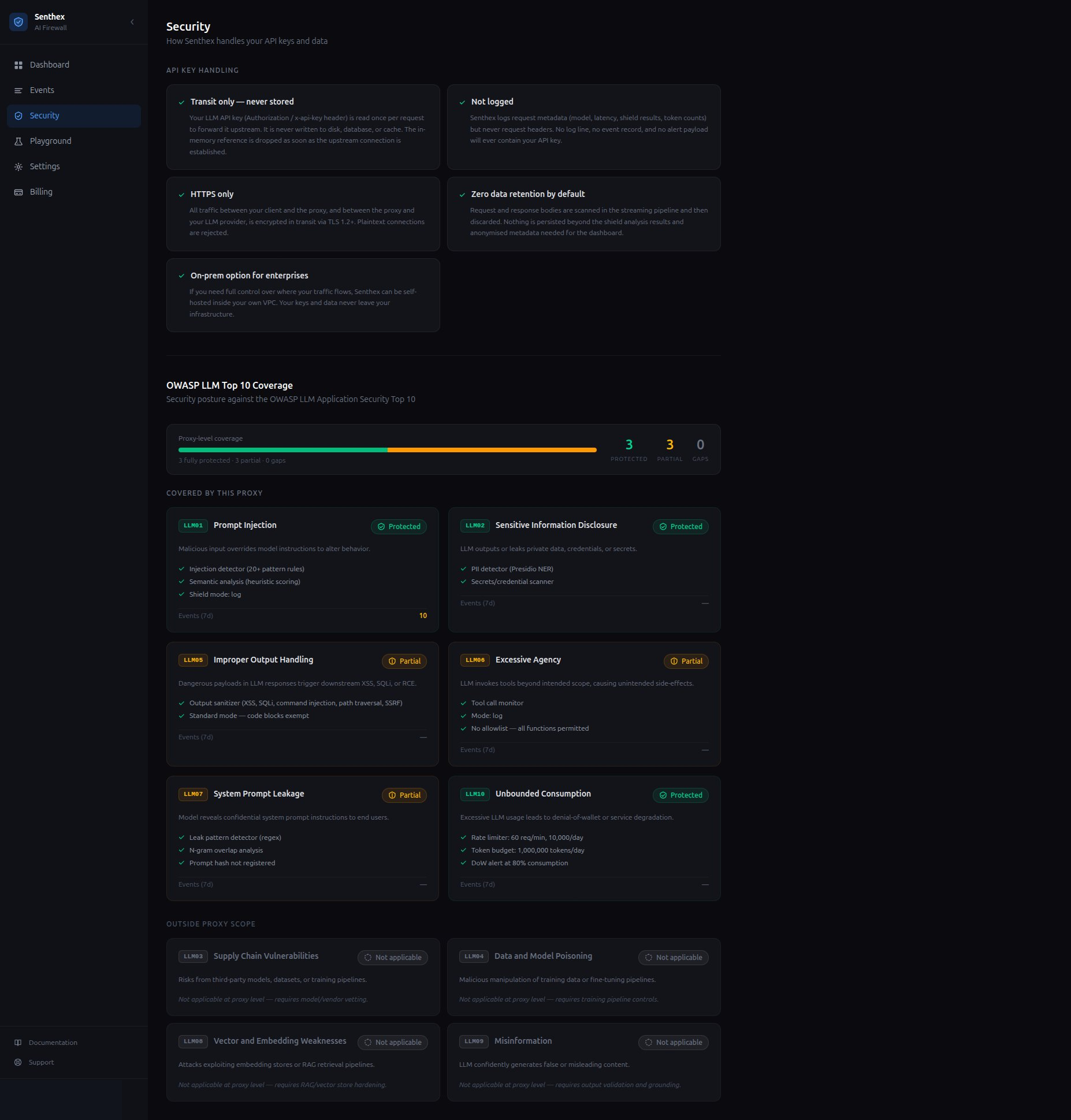Collapse the sidebar with the chevron arrow
Image resolution: width=1071 pixels, height=1120 pixels.
[132, 22]
